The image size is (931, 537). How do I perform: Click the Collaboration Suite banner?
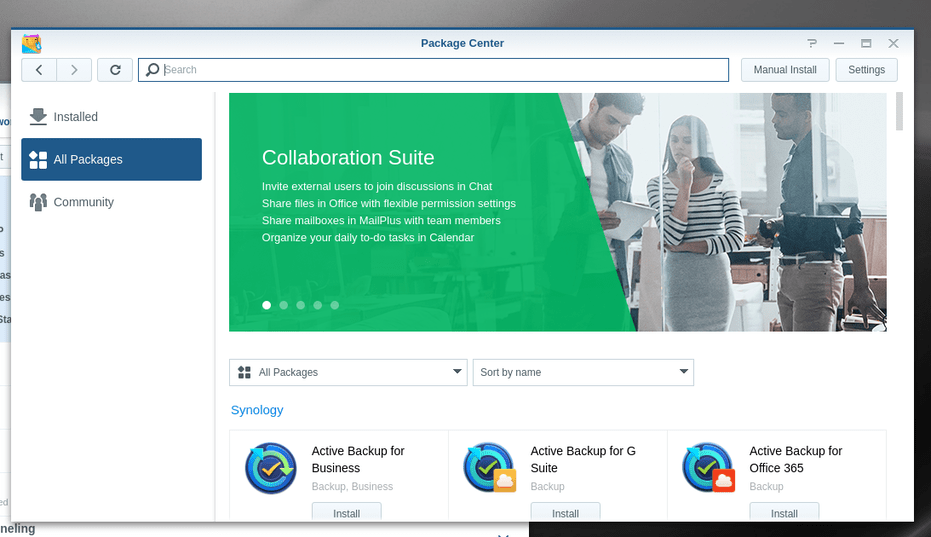558,212
